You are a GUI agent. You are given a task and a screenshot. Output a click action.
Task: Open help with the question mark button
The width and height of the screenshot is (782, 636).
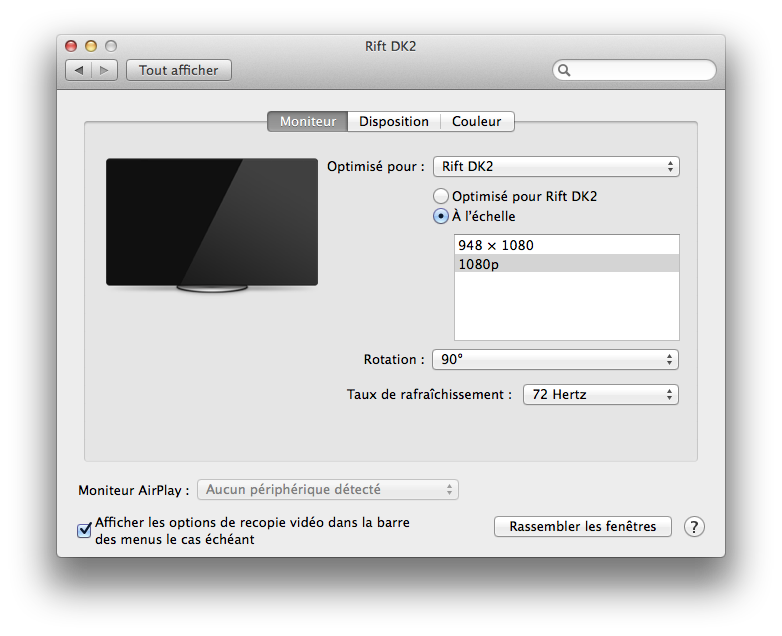694,527
